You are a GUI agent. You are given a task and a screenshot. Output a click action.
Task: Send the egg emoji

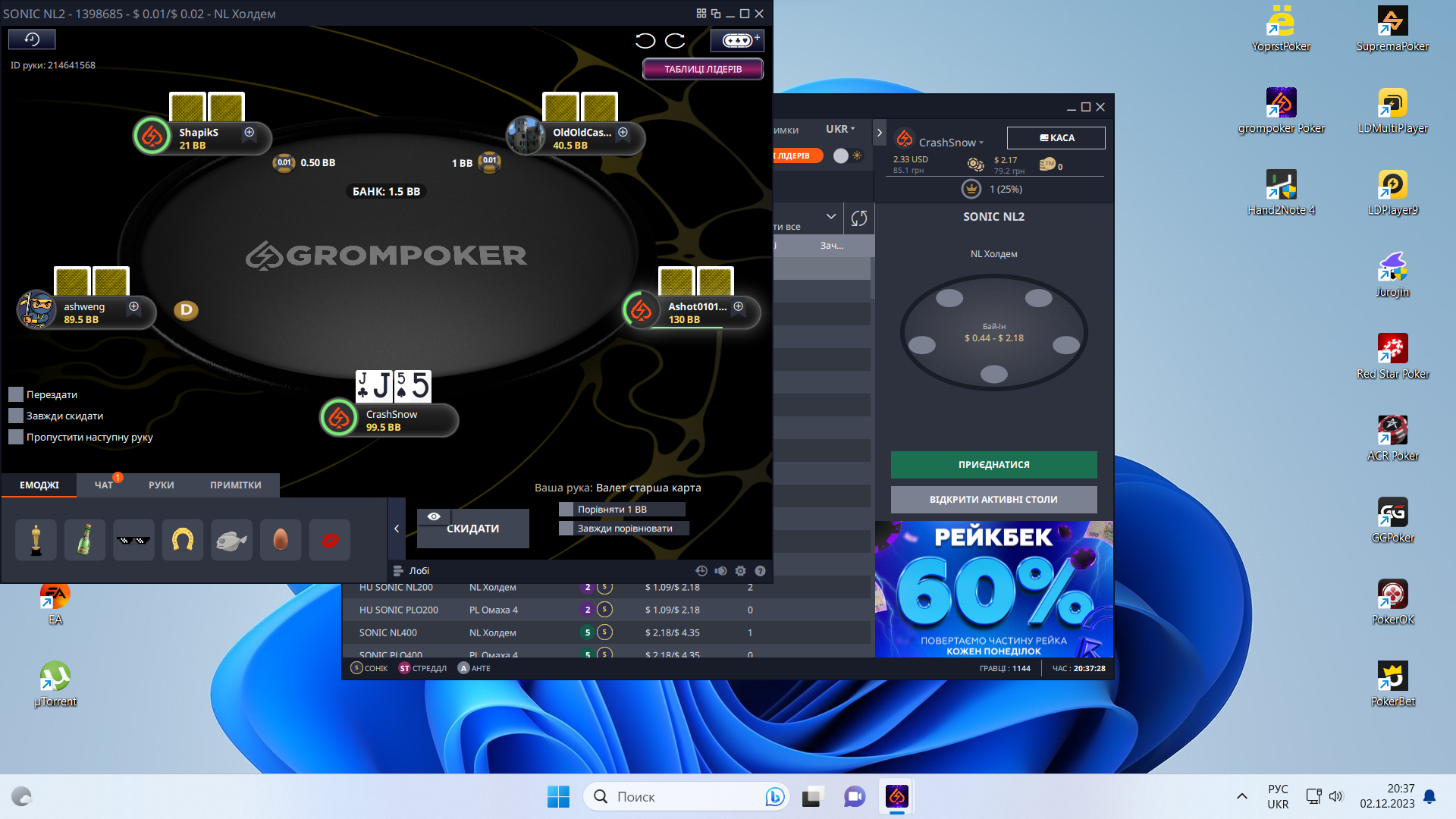coord(281,540)
